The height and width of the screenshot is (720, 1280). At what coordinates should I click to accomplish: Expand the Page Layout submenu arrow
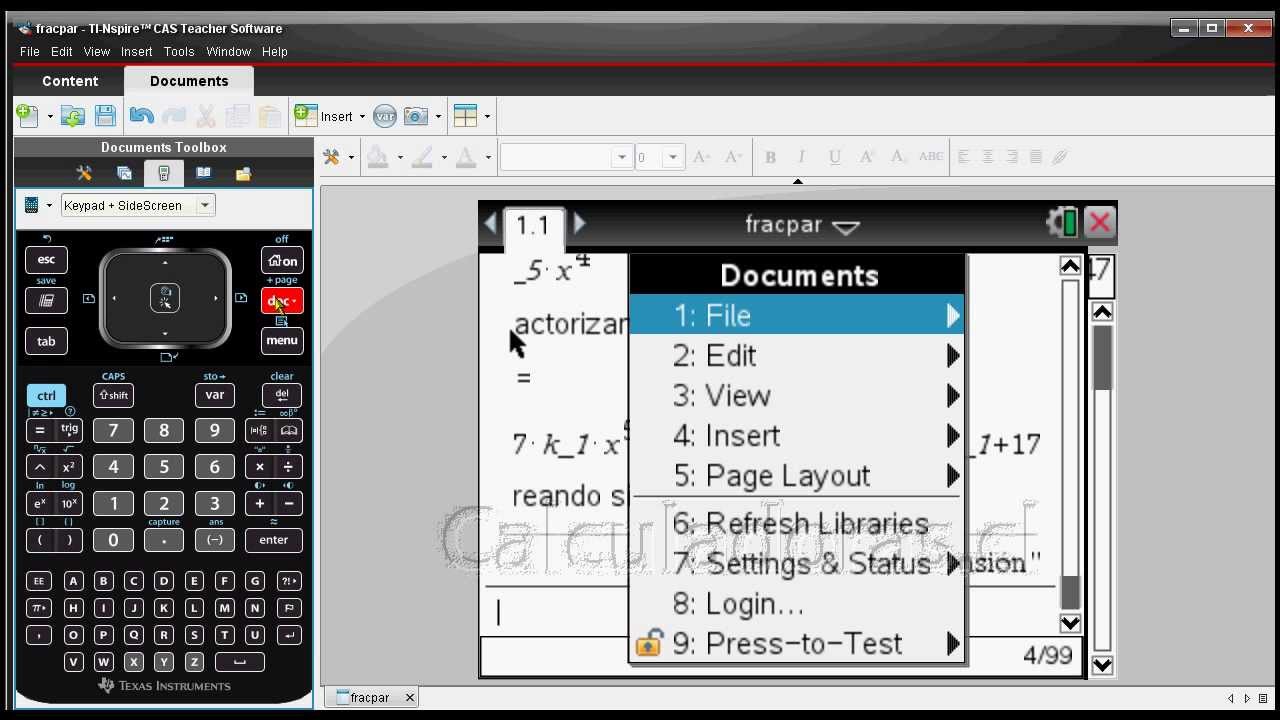click(x=953, y=476)
